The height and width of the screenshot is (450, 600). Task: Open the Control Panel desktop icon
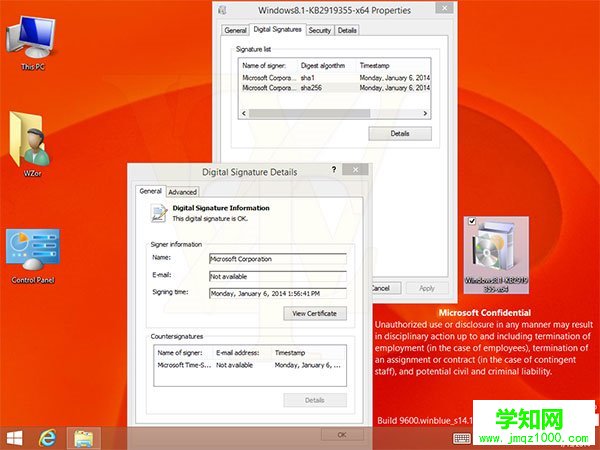click(x=33, y=256)
